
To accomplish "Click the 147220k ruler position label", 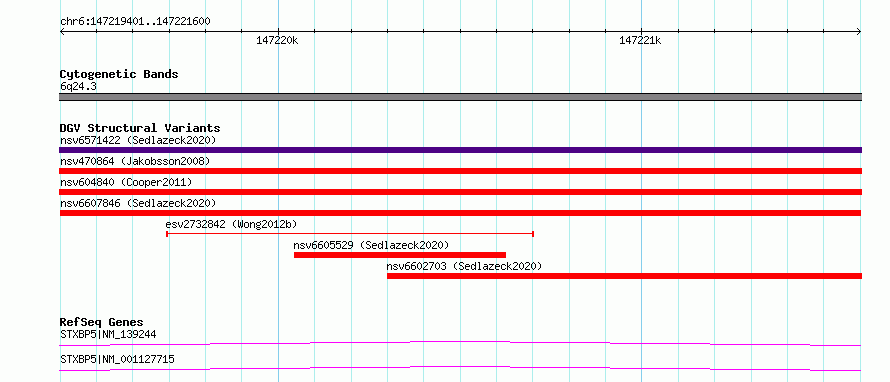I will 277,41.
